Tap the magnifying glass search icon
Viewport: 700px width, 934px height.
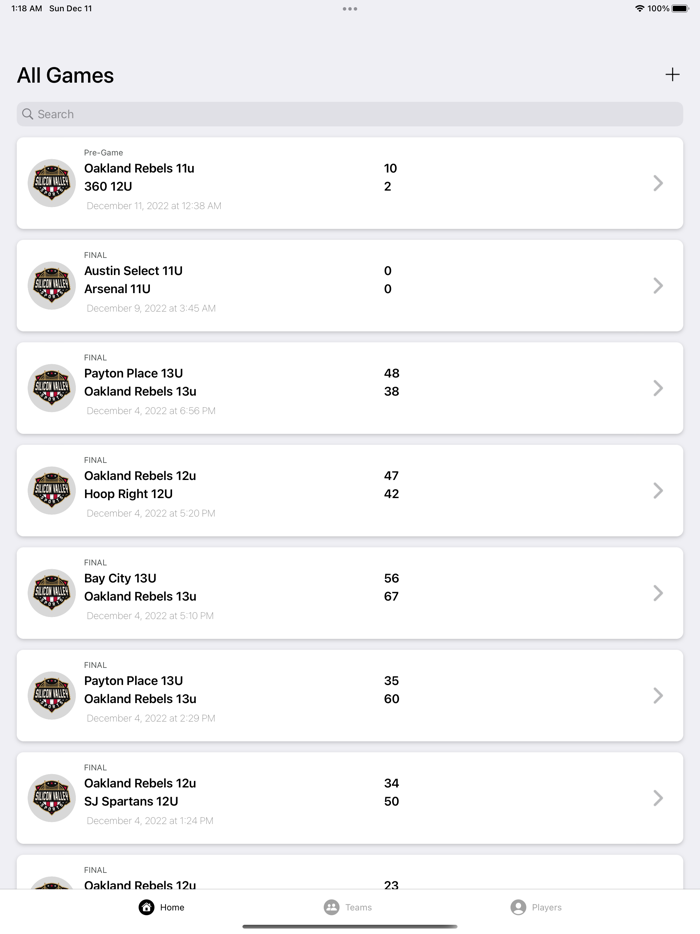pos(27,114)
